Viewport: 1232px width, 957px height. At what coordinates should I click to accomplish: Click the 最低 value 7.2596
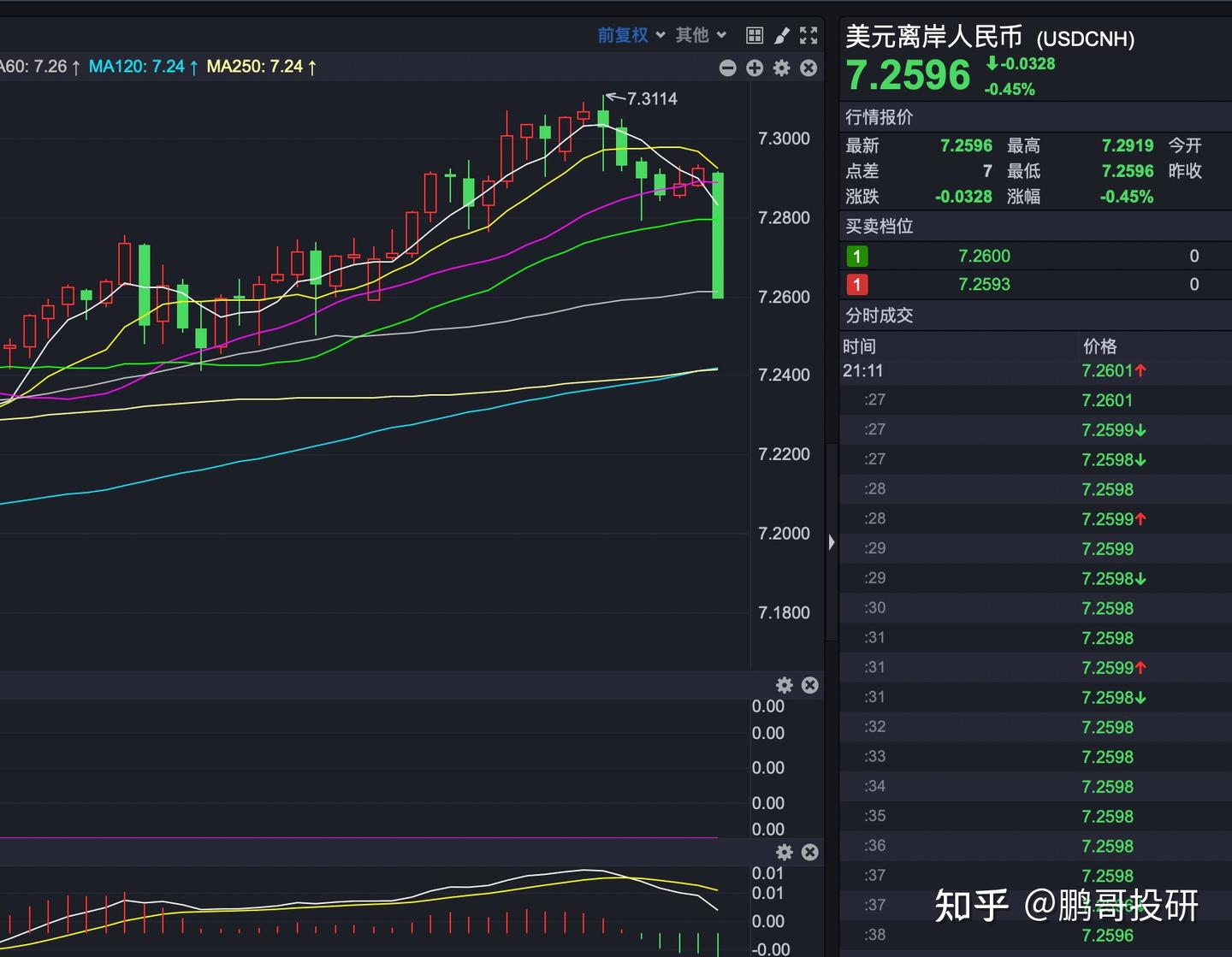(1127, 171)
